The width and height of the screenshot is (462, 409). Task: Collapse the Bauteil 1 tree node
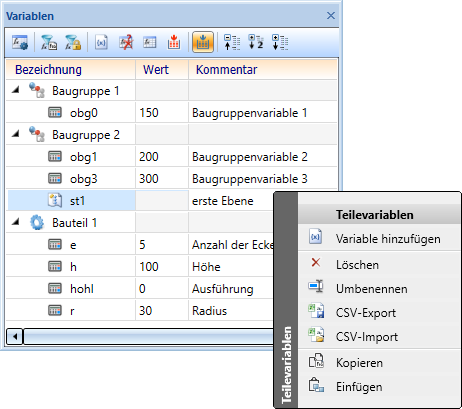coord(15,222)
